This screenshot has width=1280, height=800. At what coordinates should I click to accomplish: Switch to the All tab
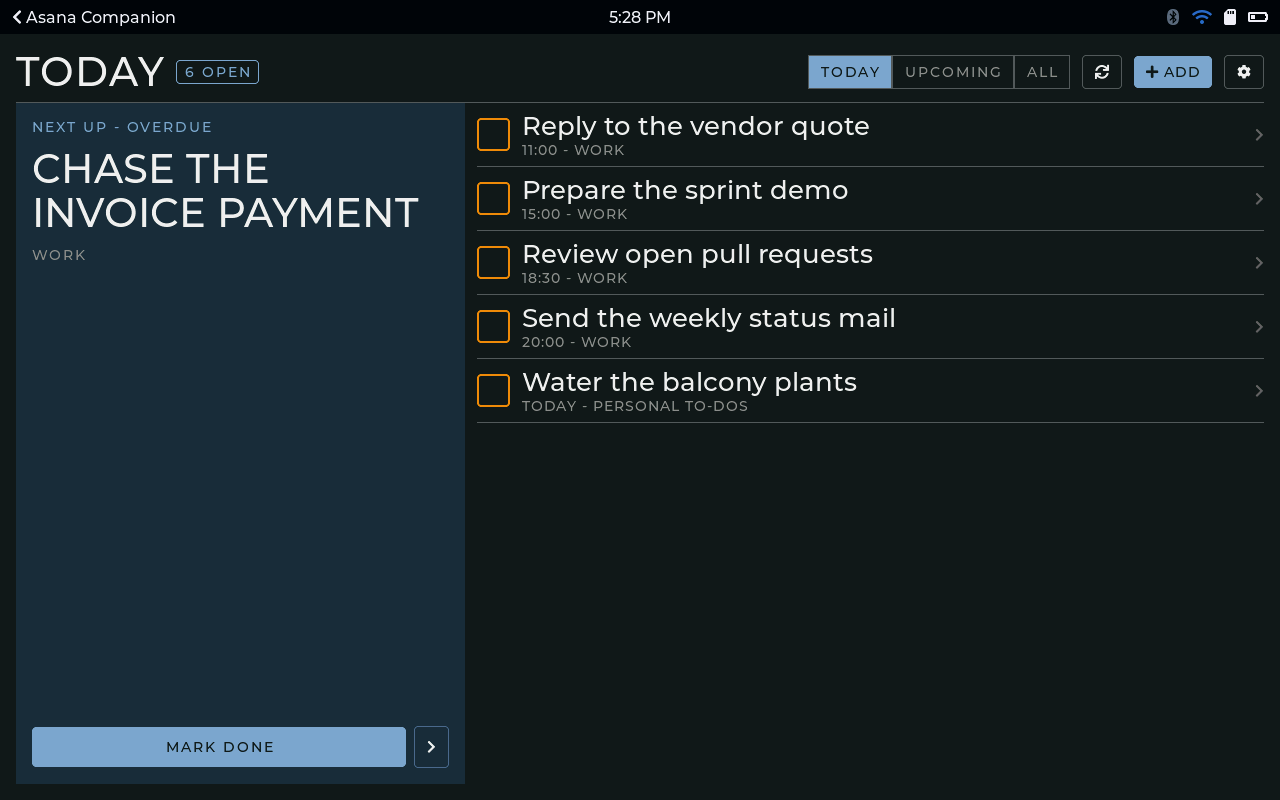[1042, 72]
